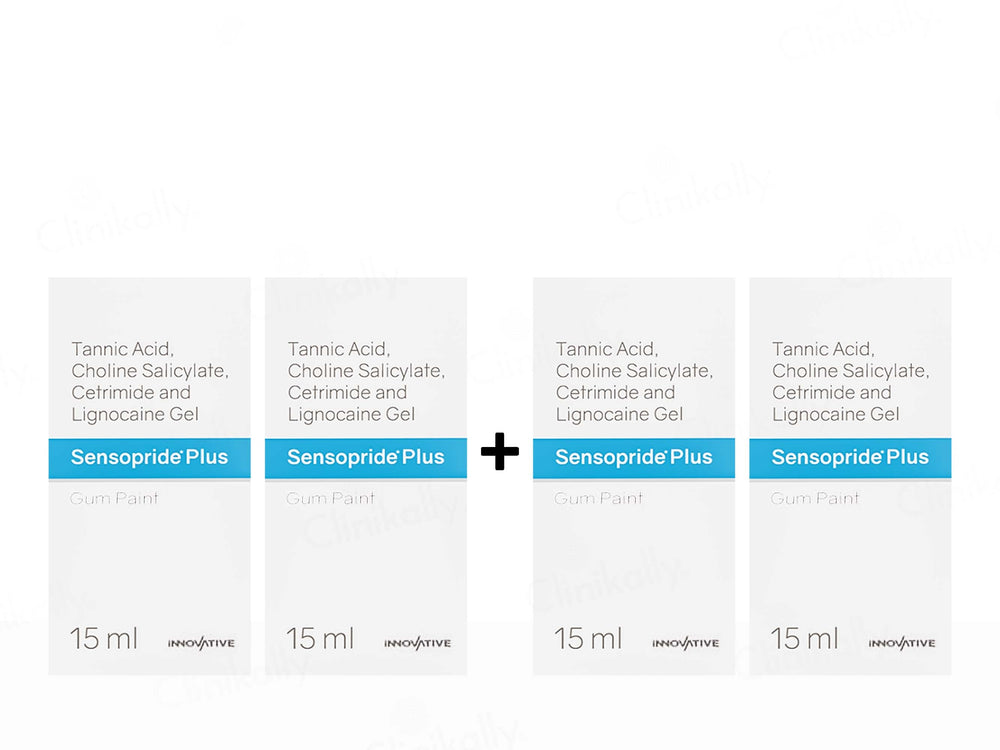
Task: Click the ingredients text on the third box
Action: click(634, 381)
